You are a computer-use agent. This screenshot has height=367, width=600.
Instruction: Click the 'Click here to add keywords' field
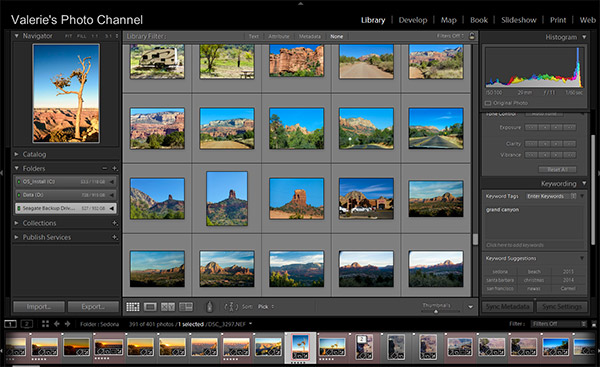point(515,245)
